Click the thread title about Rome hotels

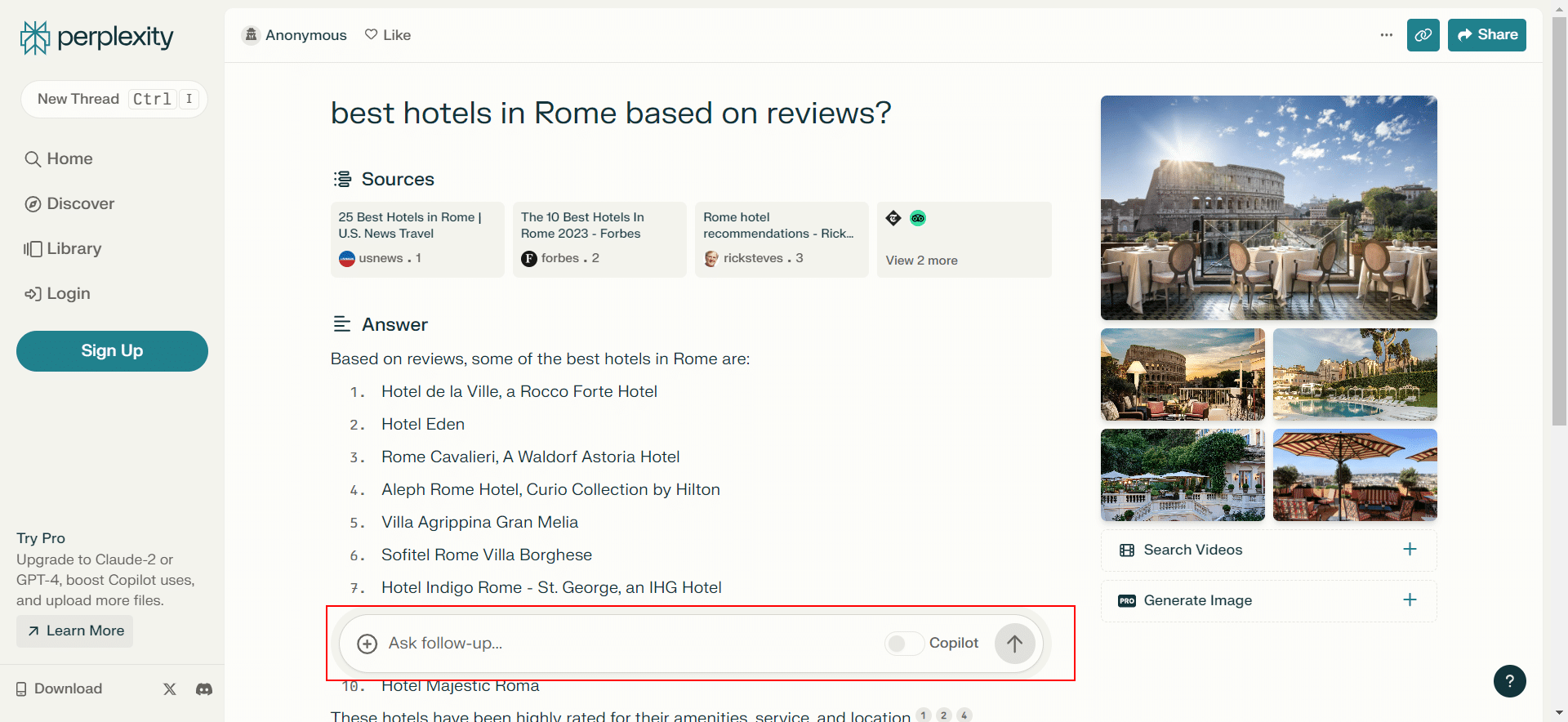tap(611, 113)
